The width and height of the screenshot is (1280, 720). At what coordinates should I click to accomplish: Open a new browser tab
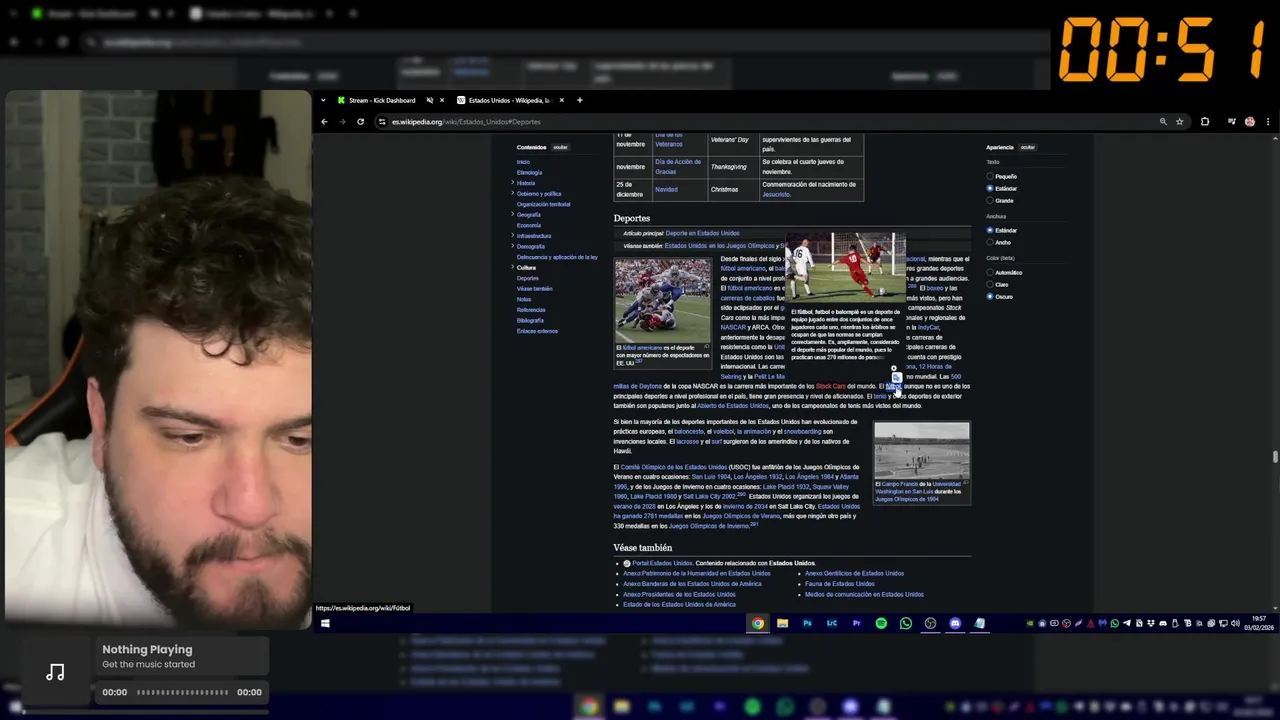click(x=579, y=100)
